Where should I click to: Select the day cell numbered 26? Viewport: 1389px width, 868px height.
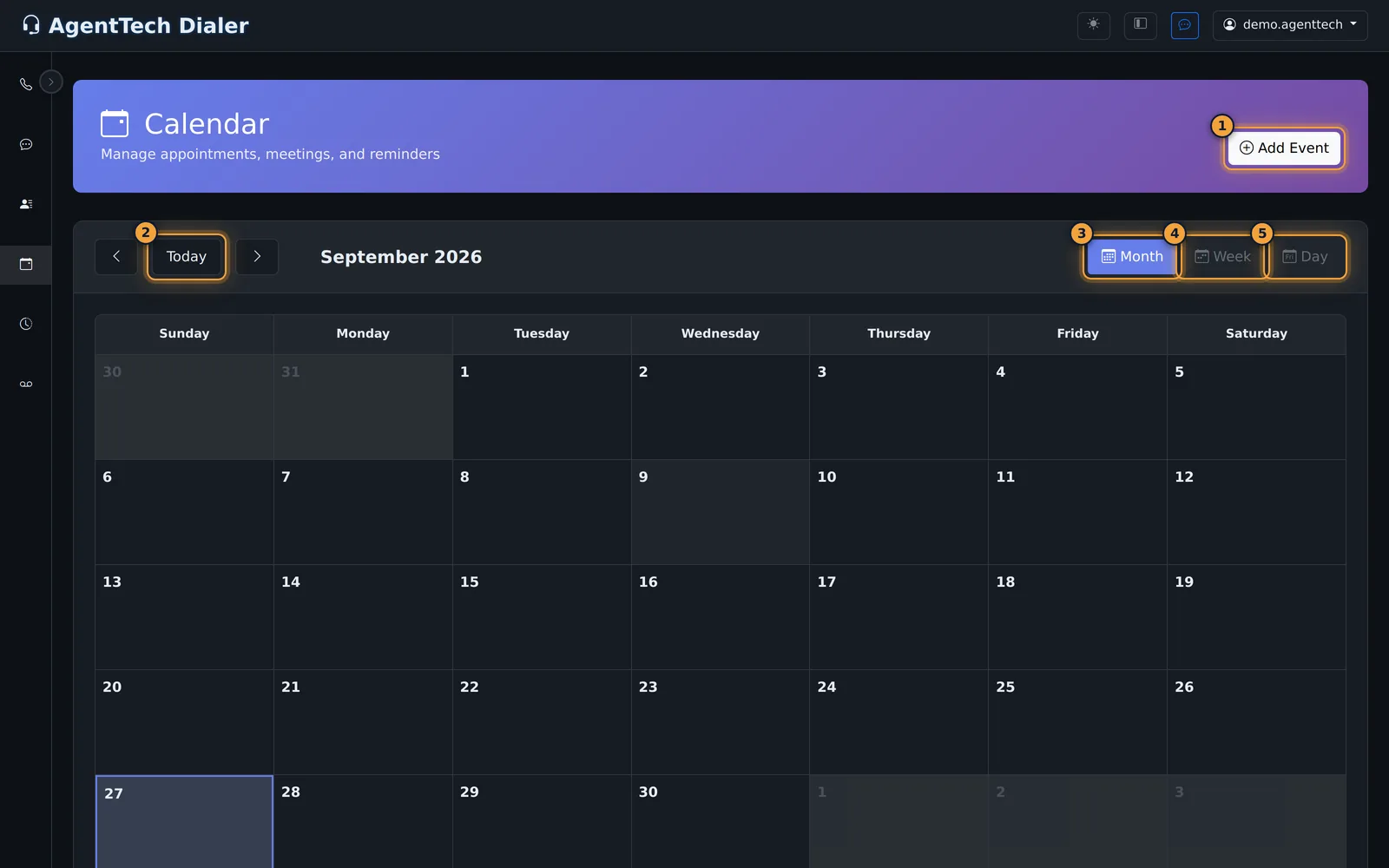1257,722
